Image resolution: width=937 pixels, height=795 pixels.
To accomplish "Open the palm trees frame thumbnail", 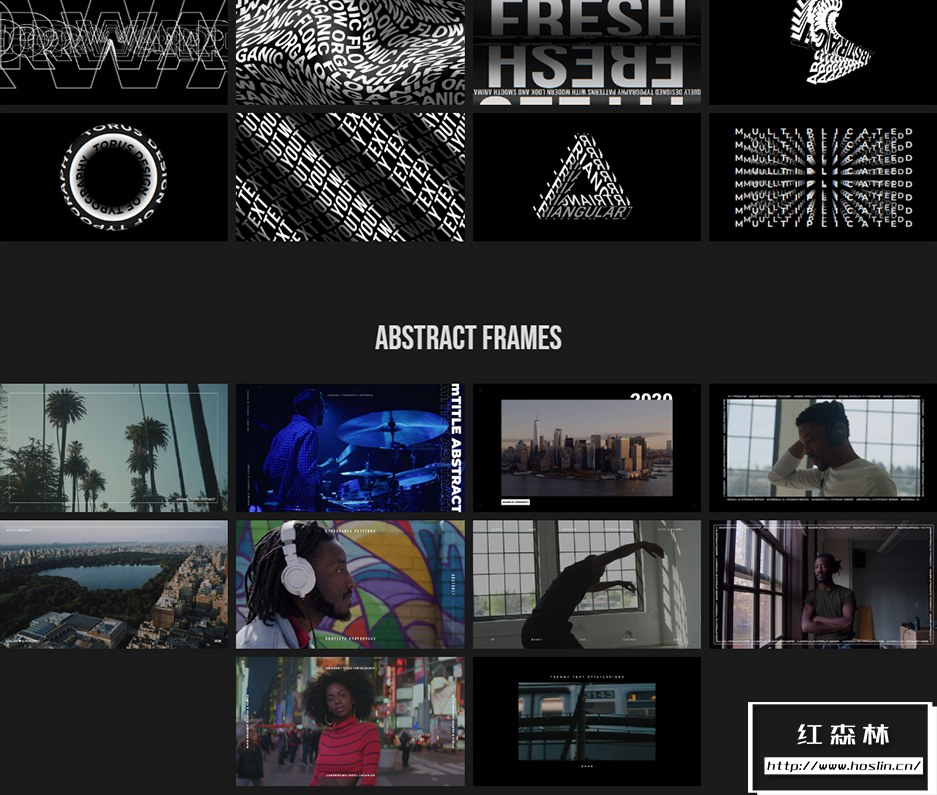I will coord(114,448).
